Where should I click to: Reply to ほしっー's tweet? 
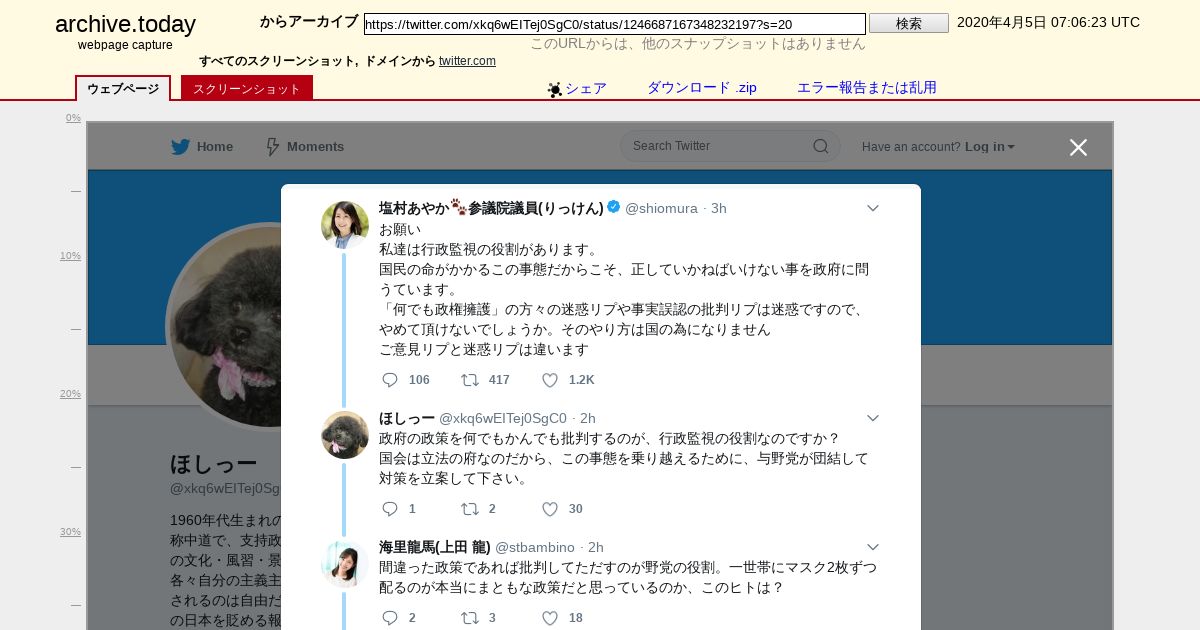(390, 509)
